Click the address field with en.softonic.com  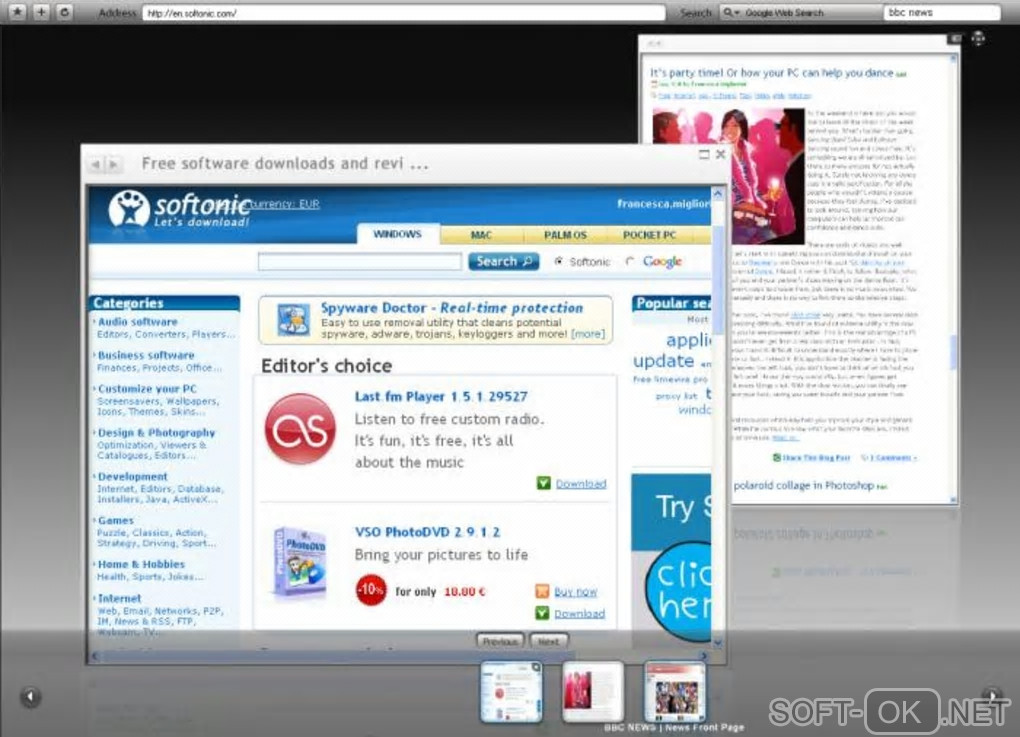pyautogui.click(x=403, y=13)
